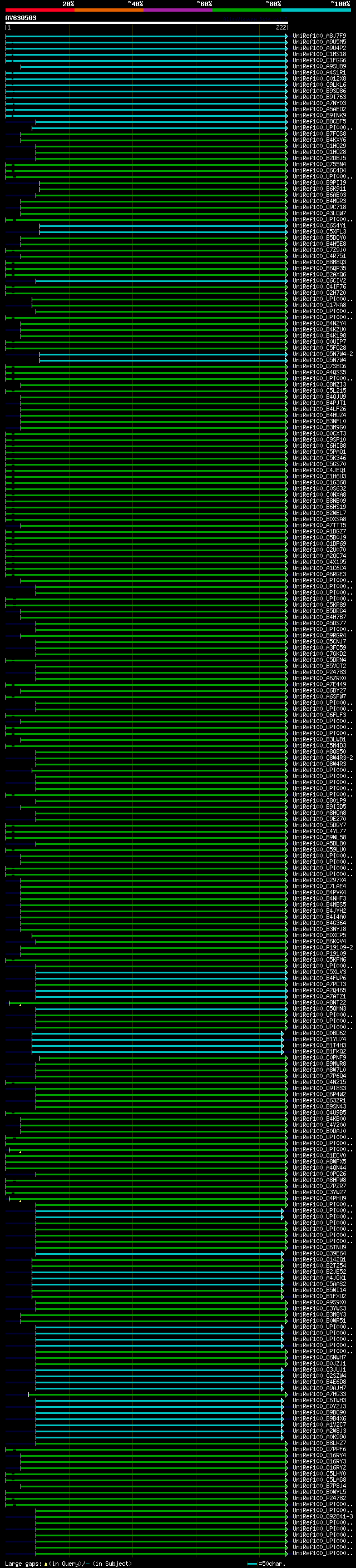Select the label UniRef100_Q755N4

pos(319,164)
